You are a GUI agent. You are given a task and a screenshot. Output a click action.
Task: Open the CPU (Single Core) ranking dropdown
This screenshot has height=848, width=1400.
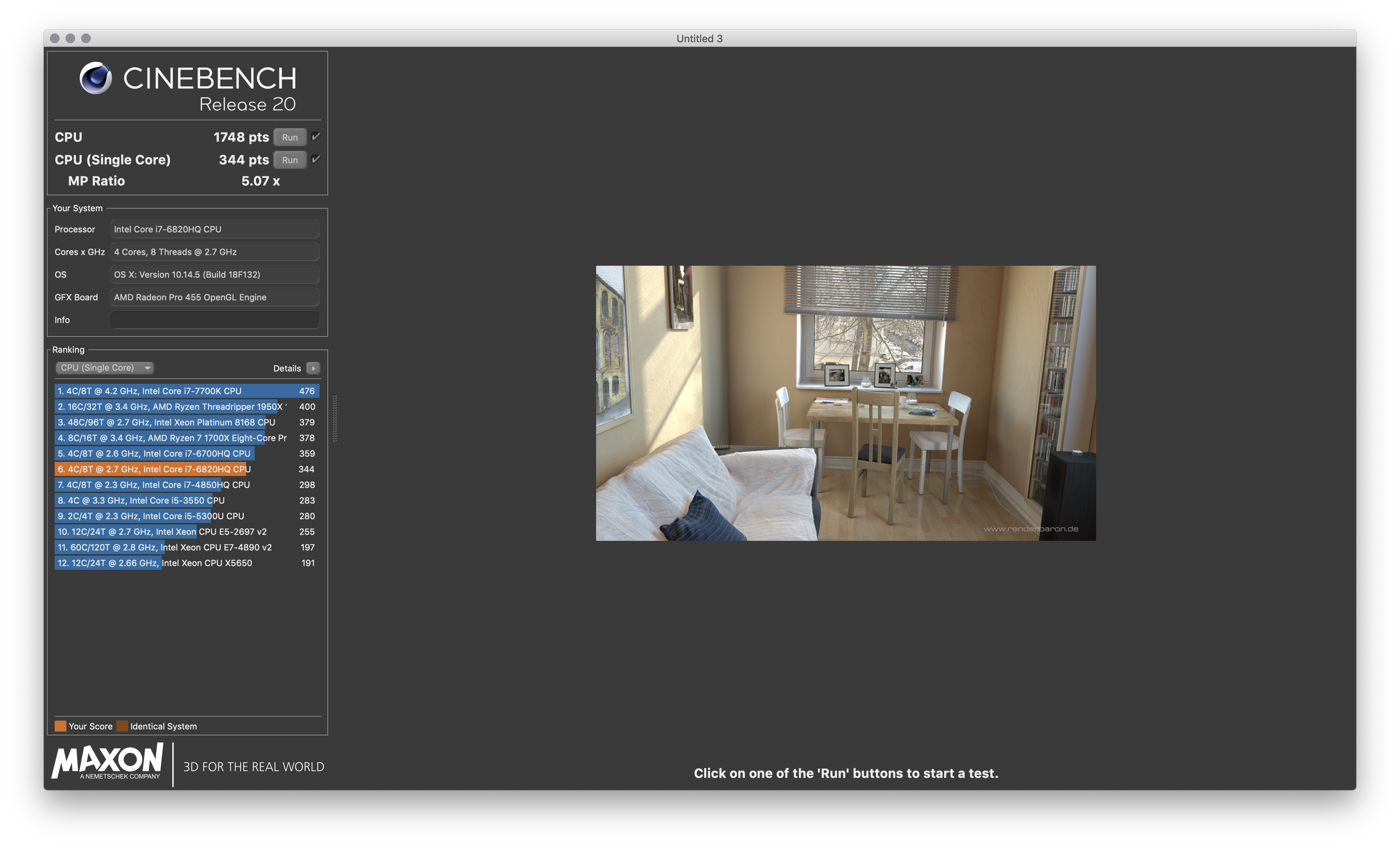(x=105, y=368)
